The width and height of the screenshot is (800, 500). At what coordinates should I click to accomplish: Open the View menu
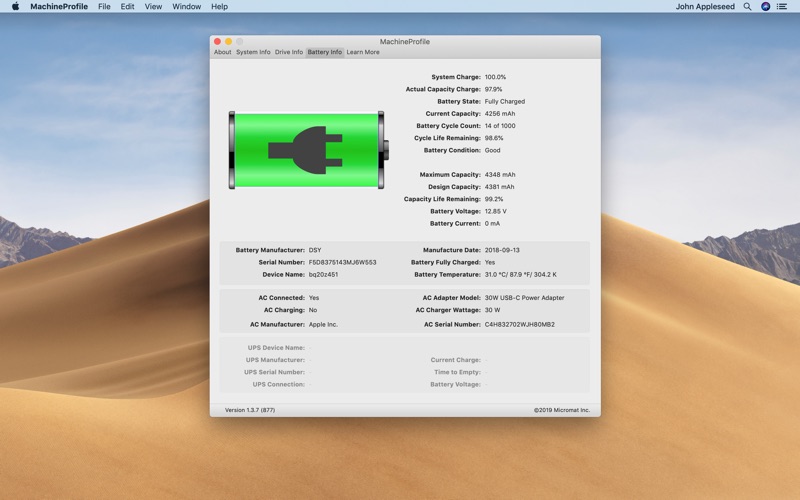pos(153,7)
